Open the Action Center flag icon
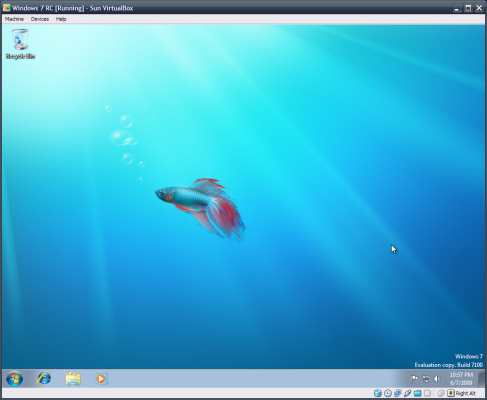 coord(414,379)
